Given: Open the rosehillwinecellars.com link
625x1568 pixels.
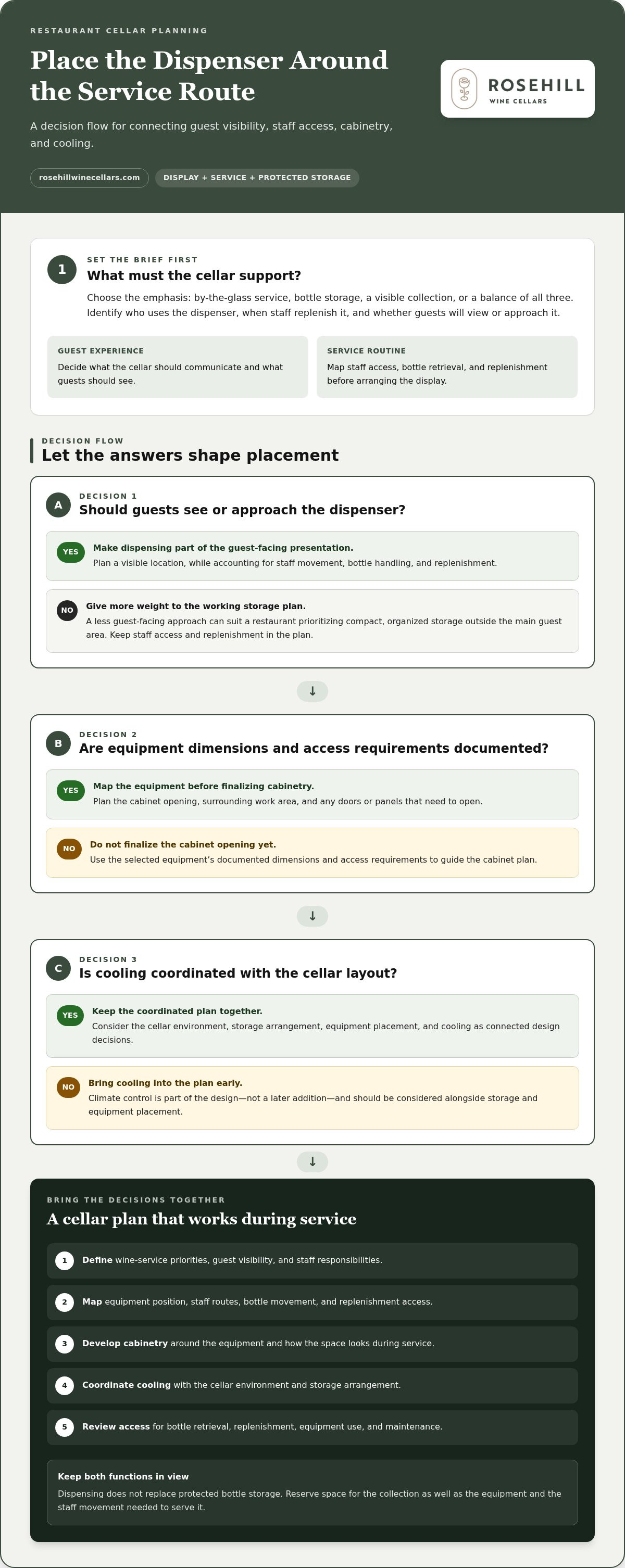Looking at the screenshot, I should tap(90, 178).
